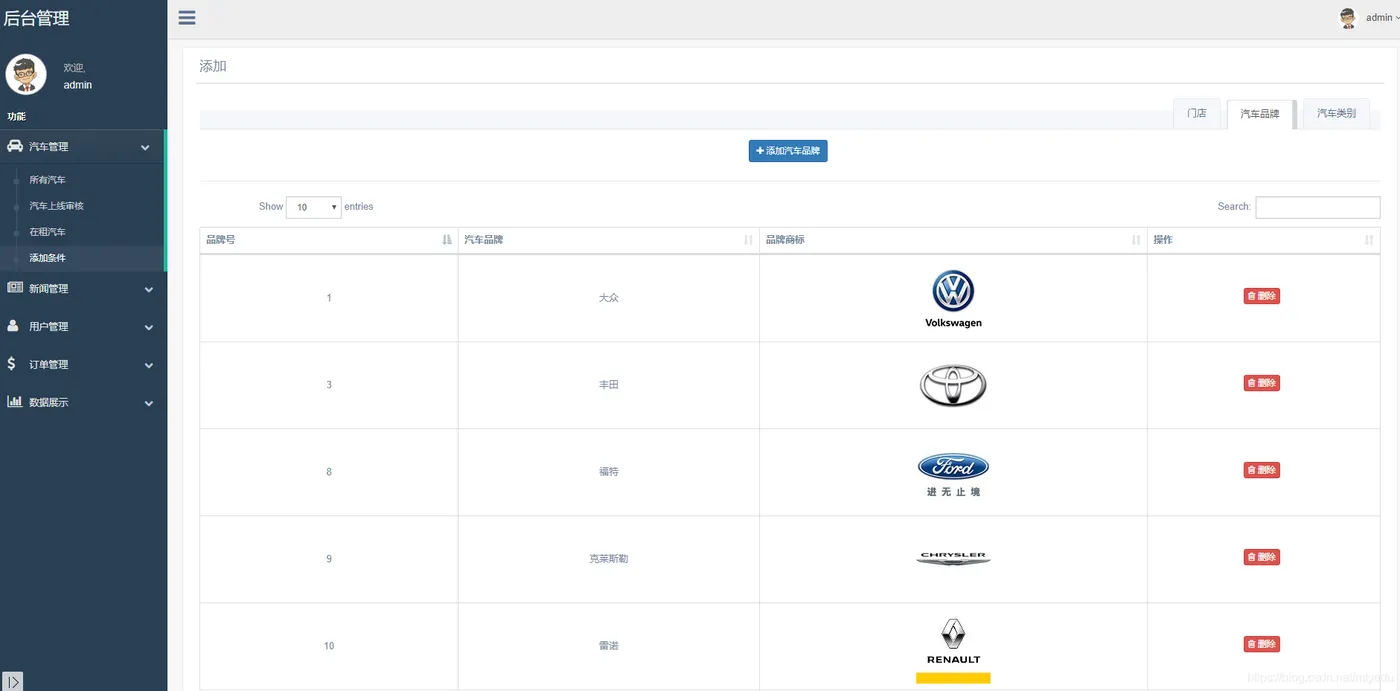Click the 克莱斯勒 brand name cell
1400x691 pixels.
[x=609, y=559]
